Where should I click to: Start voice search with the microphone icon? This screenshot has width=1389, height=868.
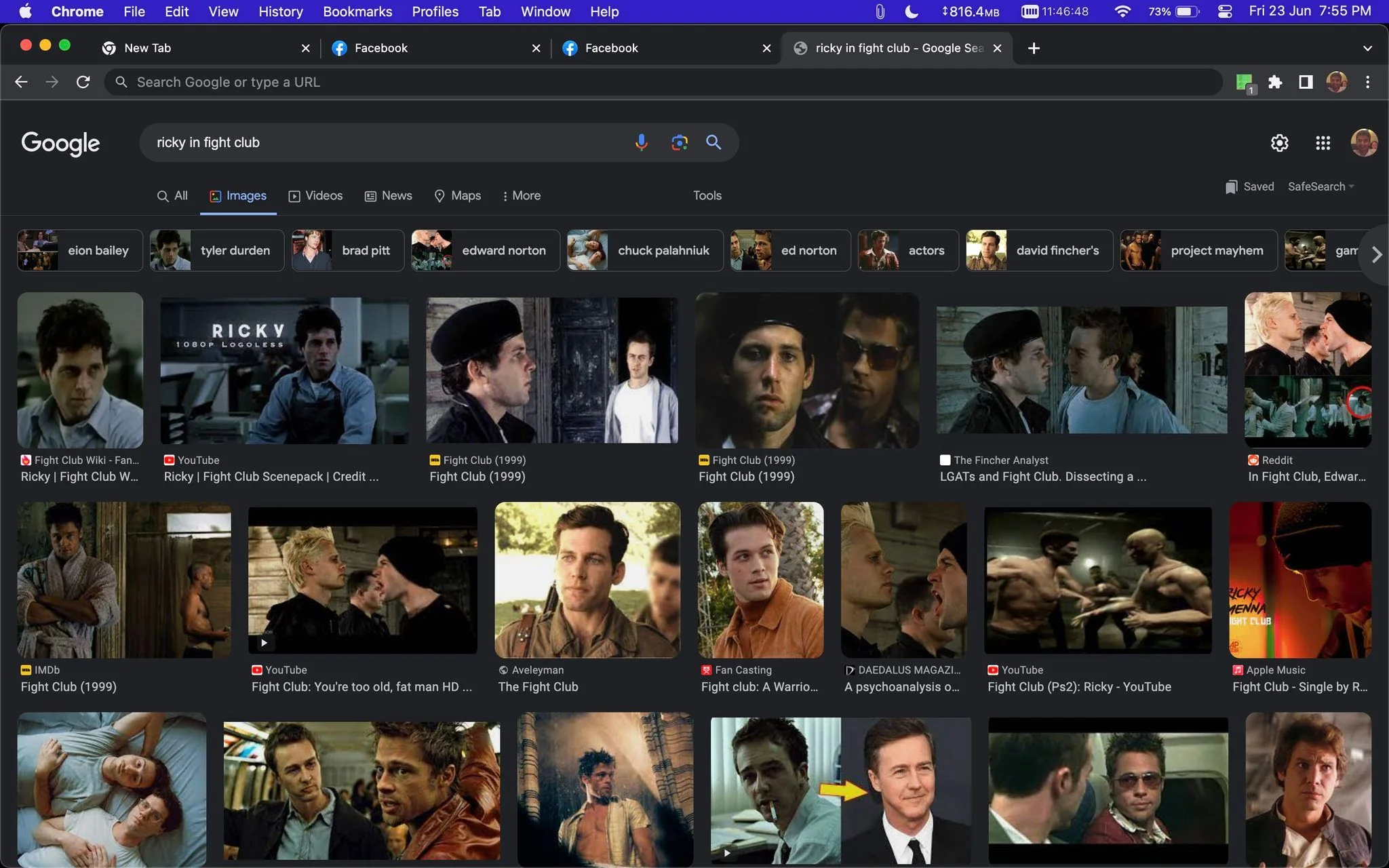pyautogui.click(x=641, y=142)
